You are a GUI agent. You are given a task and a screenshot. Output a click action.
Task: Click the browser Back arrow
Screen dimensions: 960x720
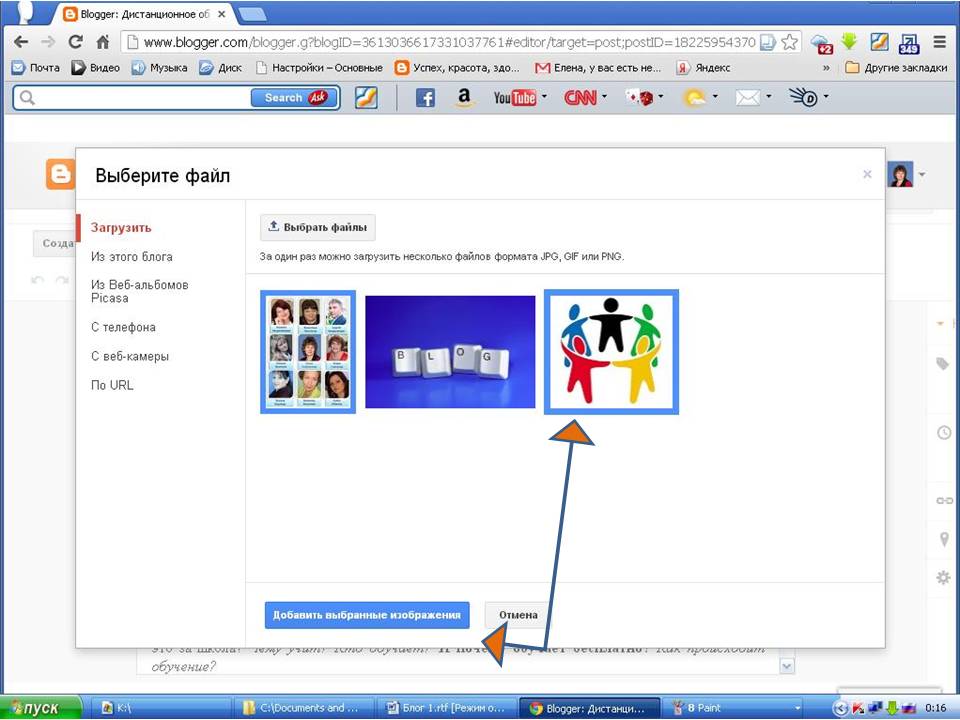[21, 42]
